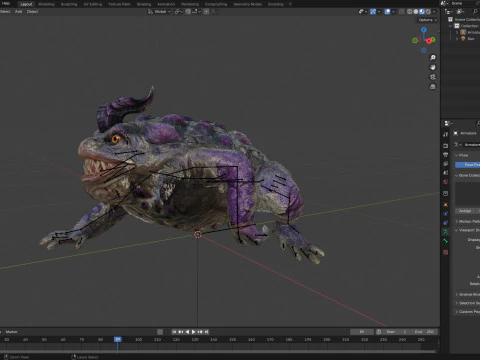Switch to rendered viewport shading
Viewport: 480px width, 360px height.
428,12
